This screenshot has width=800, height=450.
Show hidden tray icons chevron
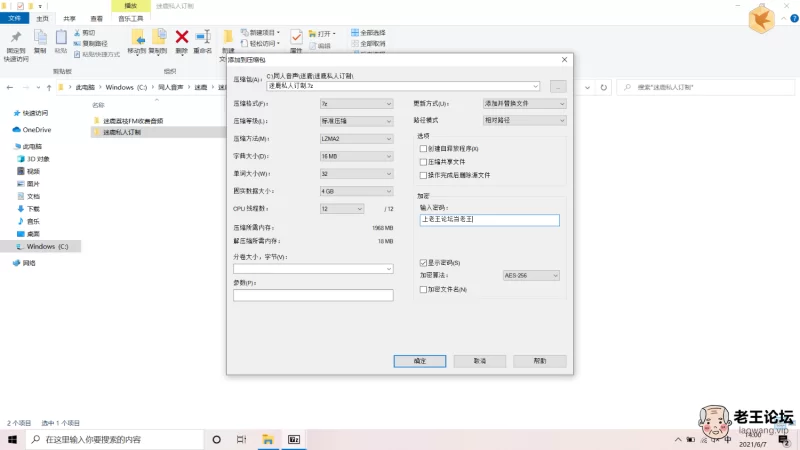pos(678,439)
